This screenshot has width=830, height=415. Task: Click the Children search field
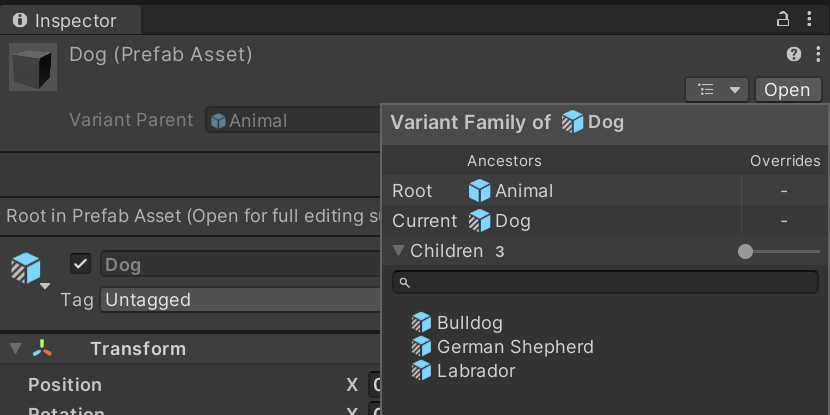coord(605,283)
